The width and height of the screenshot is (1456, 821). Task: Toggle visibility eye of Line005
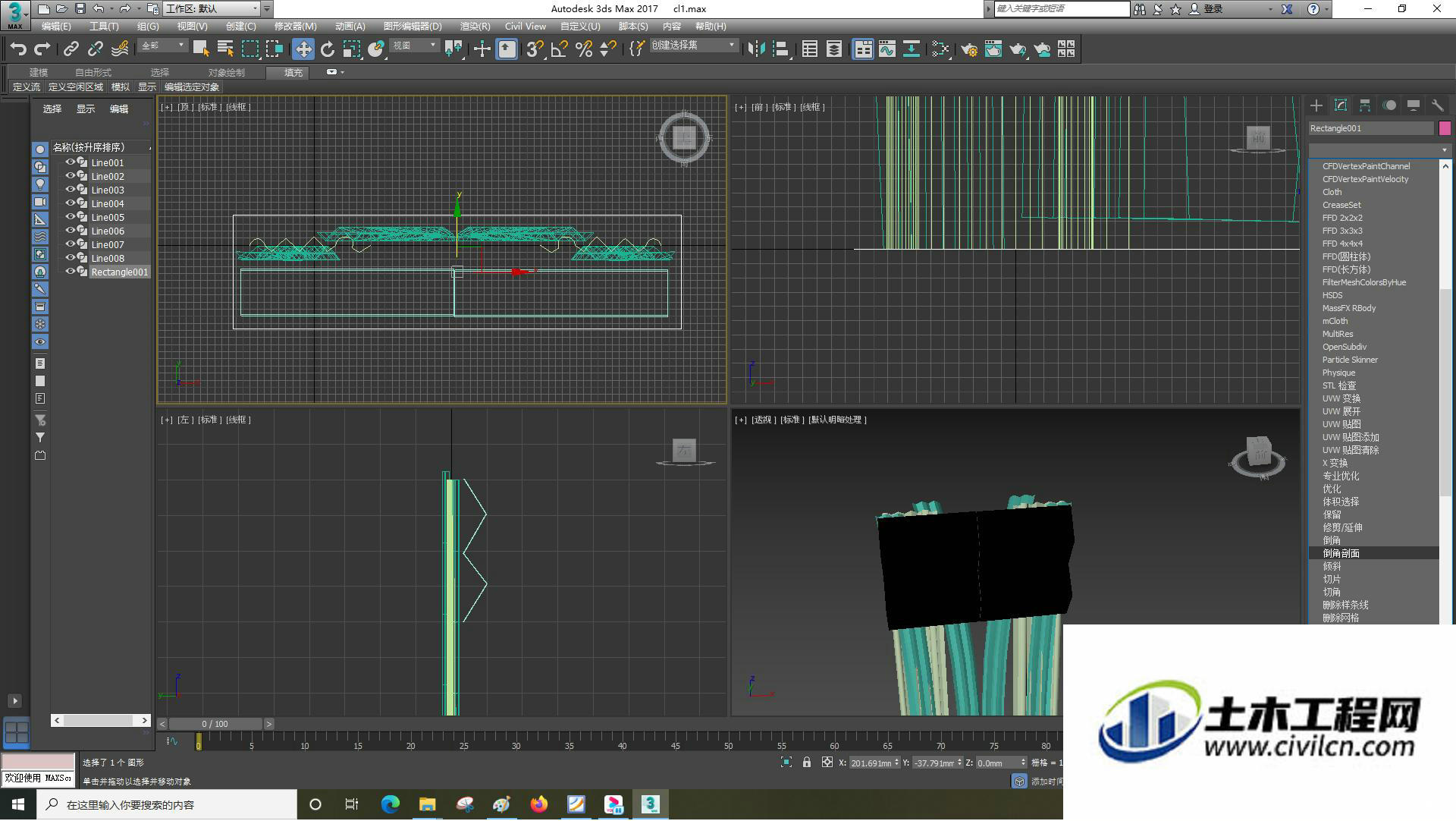pos(71,217)
